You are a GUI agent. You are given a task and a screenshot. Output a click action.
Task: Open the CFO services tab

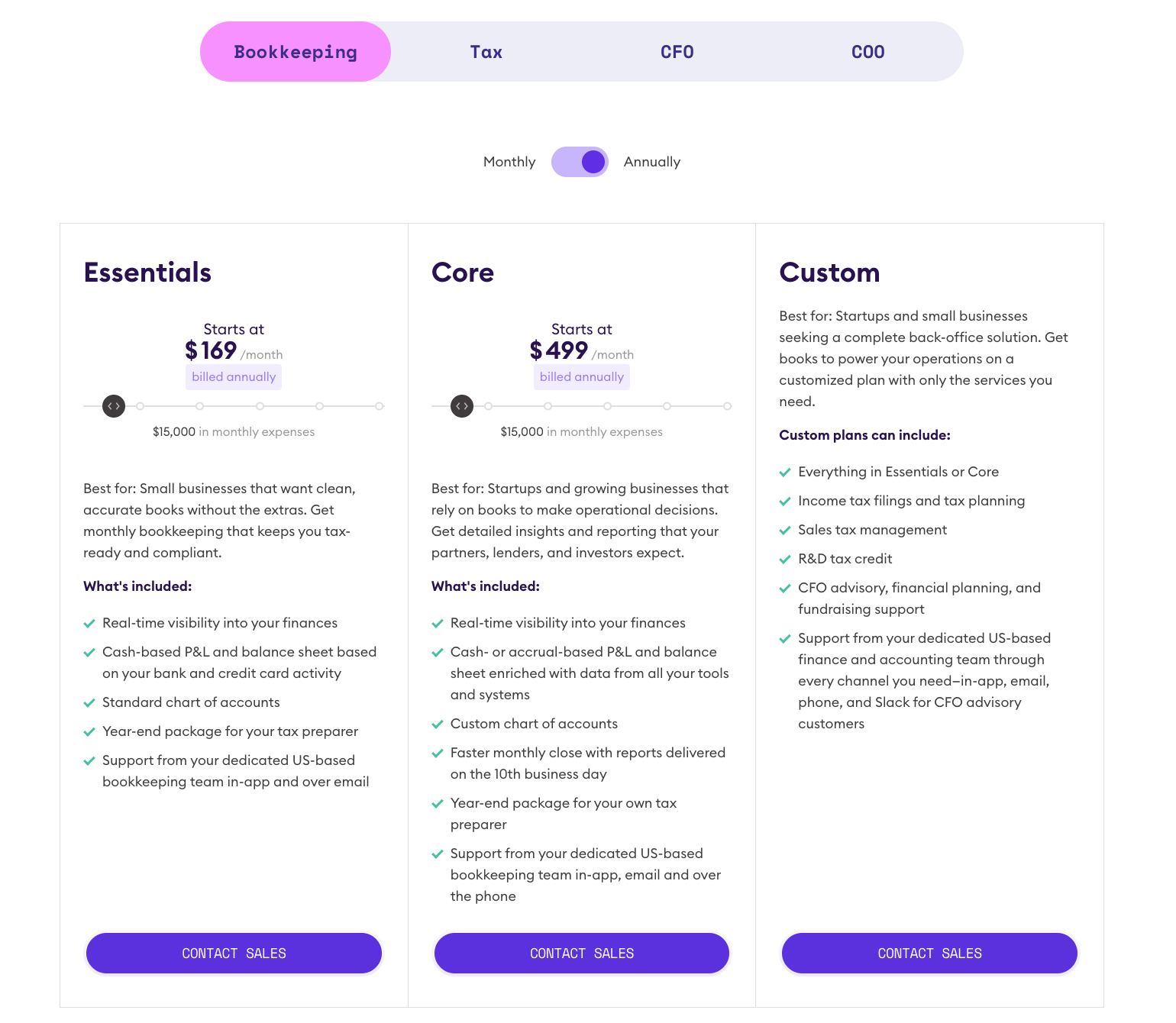[677, 52]
